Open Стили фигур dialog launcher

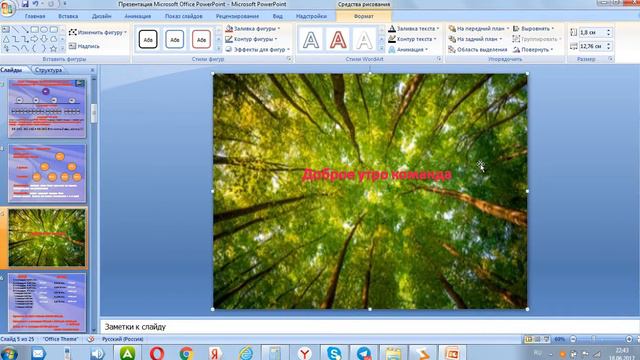[289, 59]
